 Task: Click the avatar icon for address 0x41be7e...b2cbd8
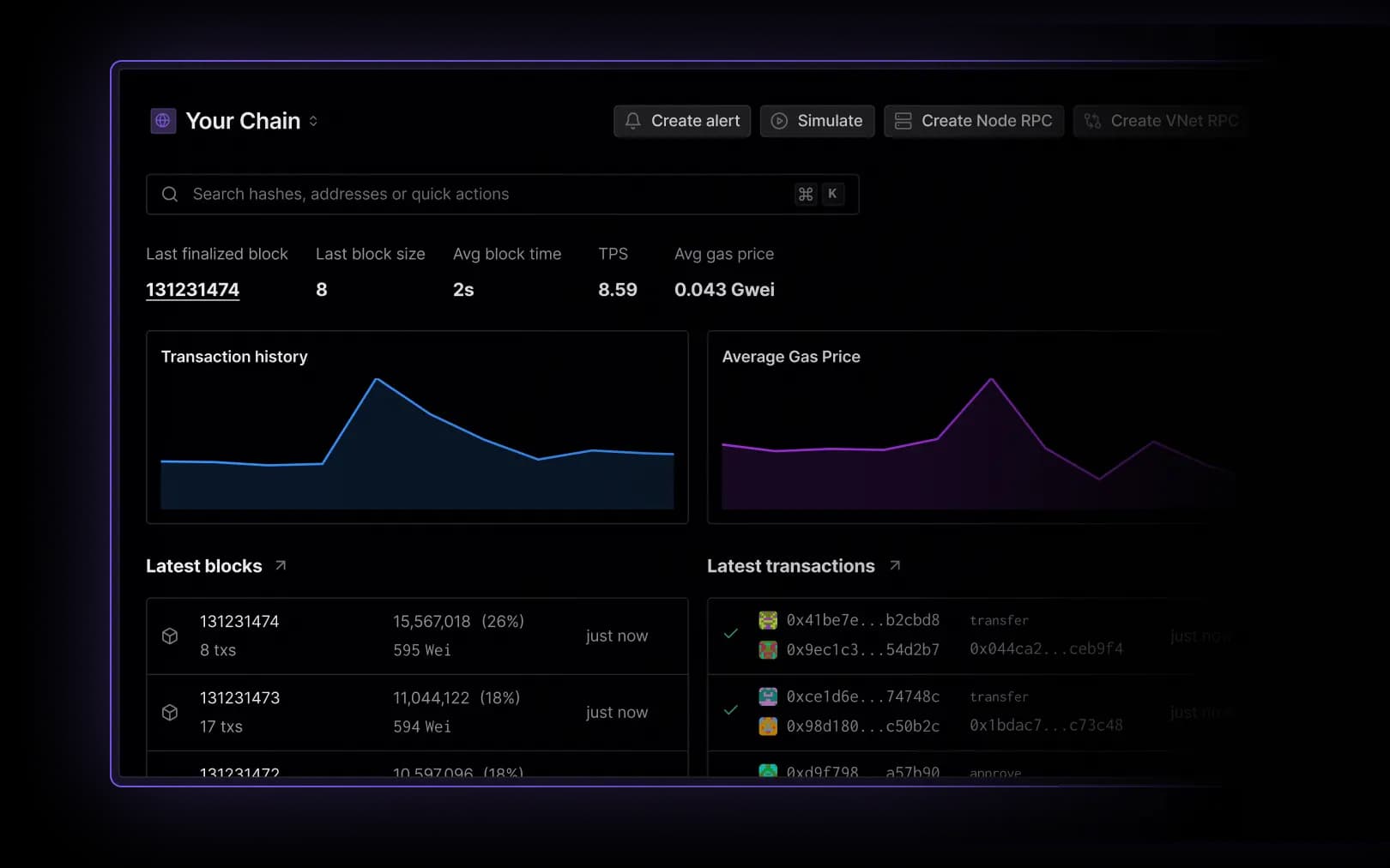click(x=768, y=620)
